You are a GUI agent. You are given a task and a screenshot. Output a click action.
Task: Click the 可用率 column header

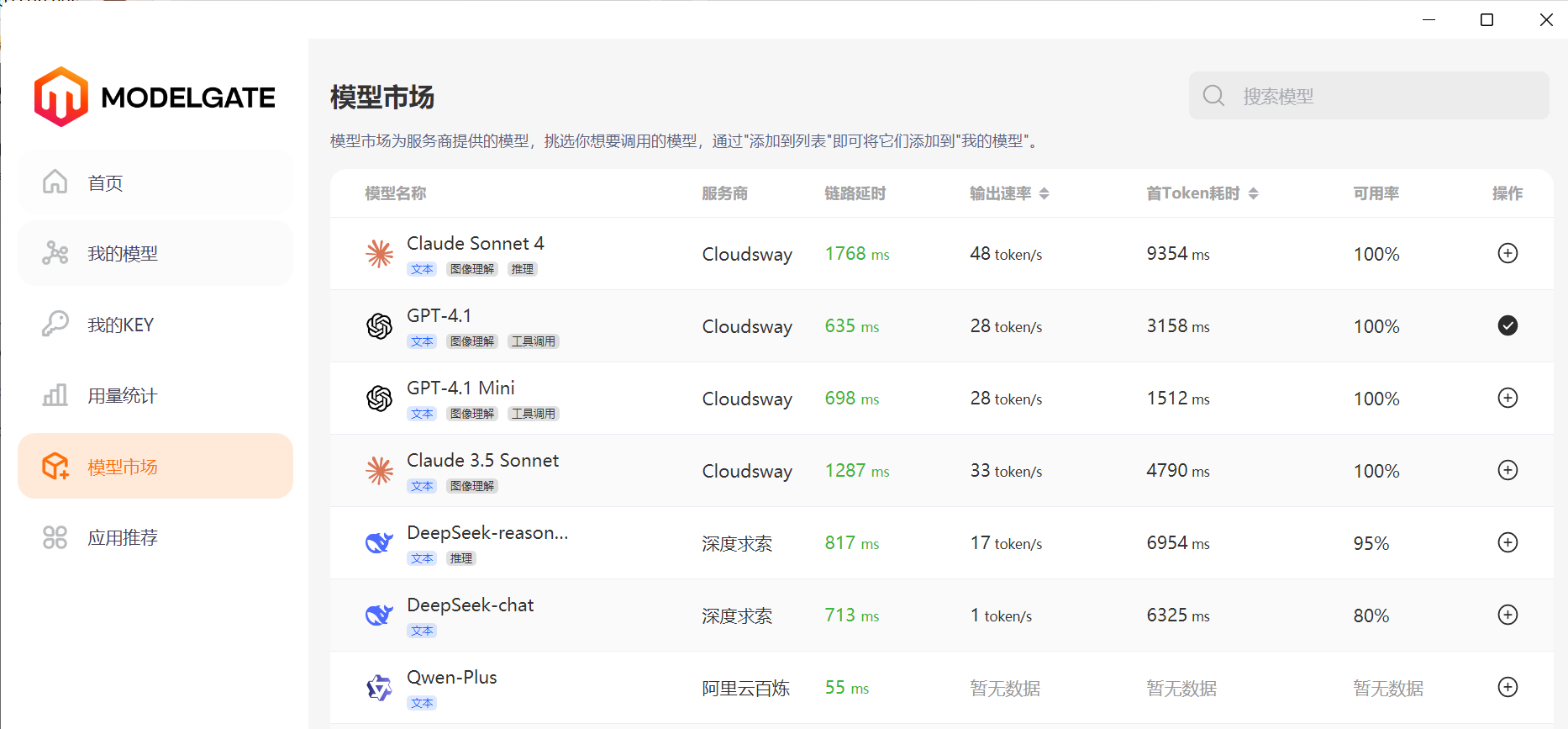pyautogui.click(x=1376, y=193)
